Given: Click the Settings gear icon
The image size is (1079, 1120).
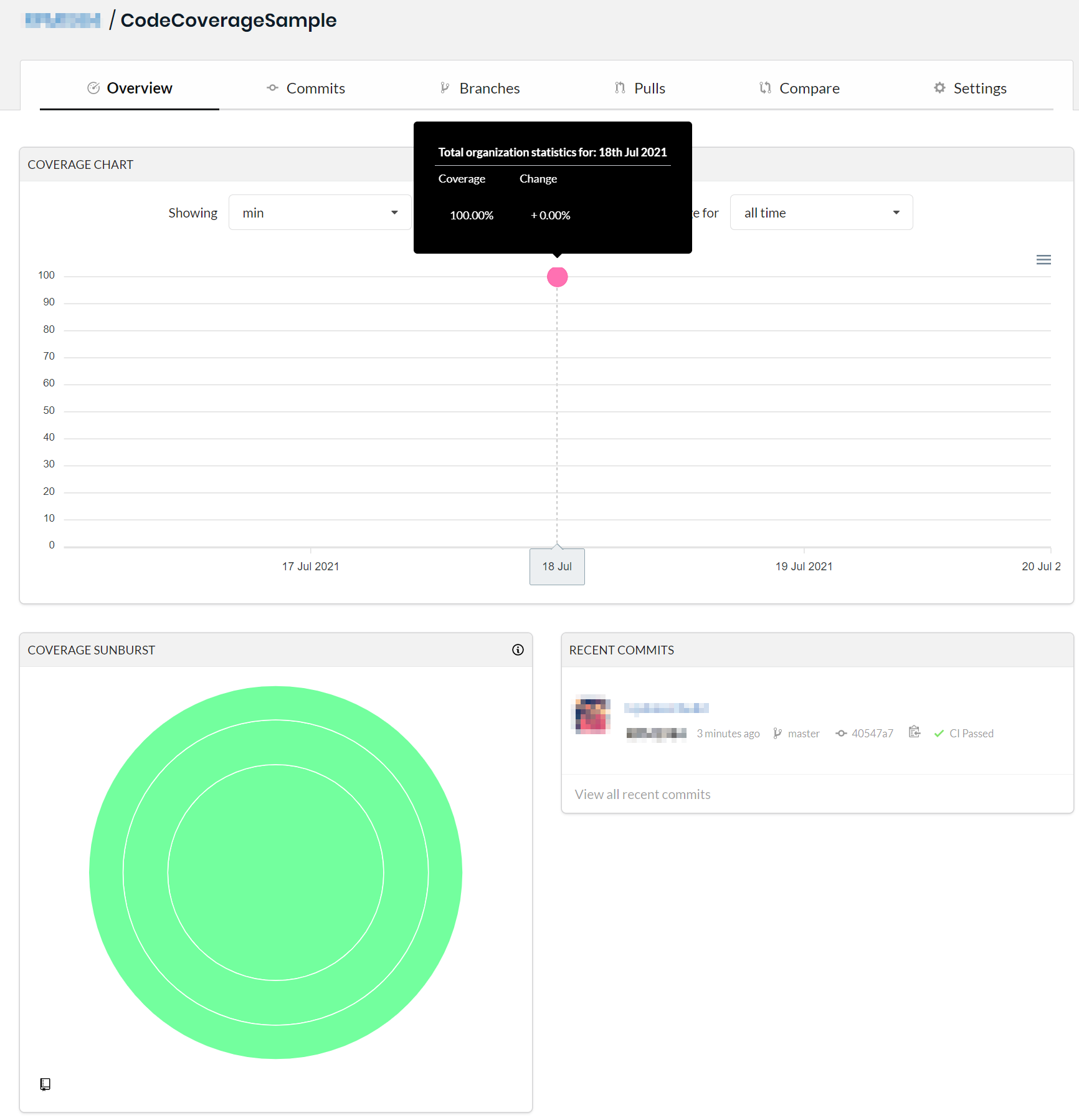Looking at the screenshot, I should pyautogui.click(x=939, y=88).
